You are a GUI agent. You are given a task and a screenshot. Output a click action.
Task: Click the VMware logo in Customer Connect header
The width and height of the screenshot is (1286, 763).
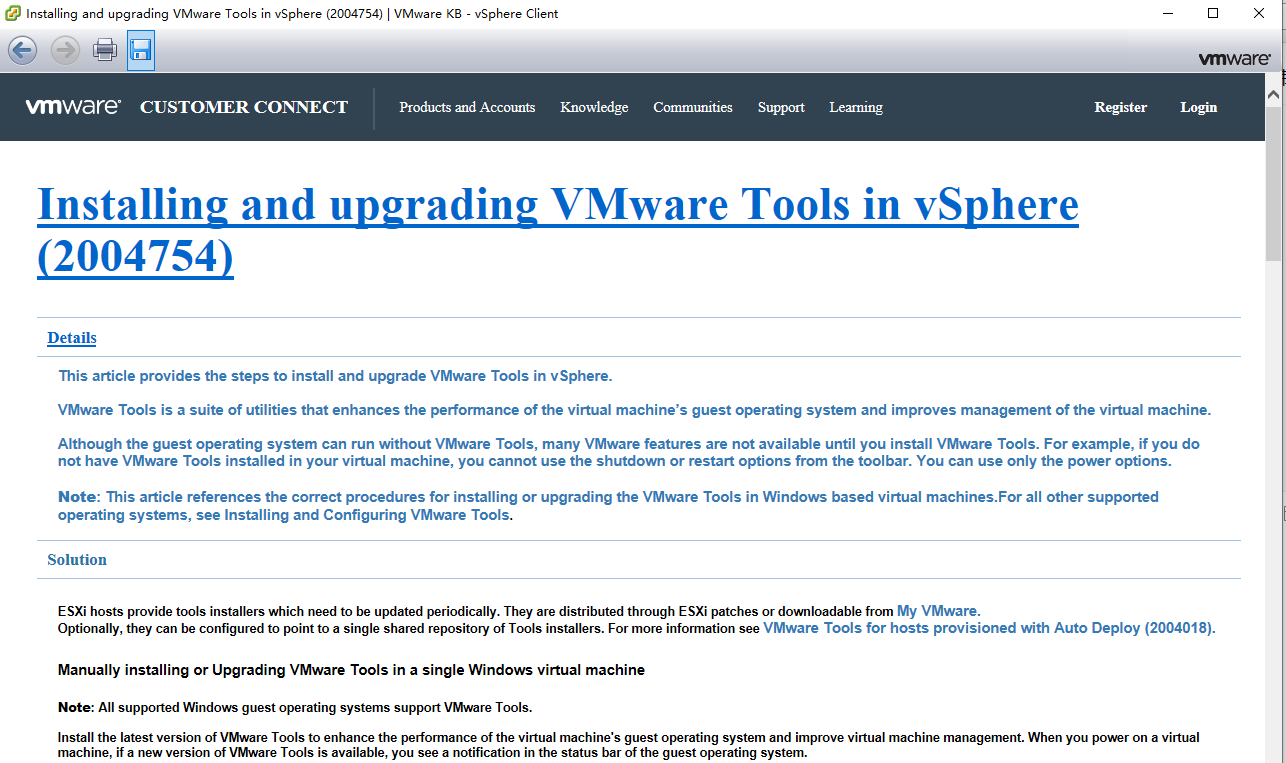point(73,106)
